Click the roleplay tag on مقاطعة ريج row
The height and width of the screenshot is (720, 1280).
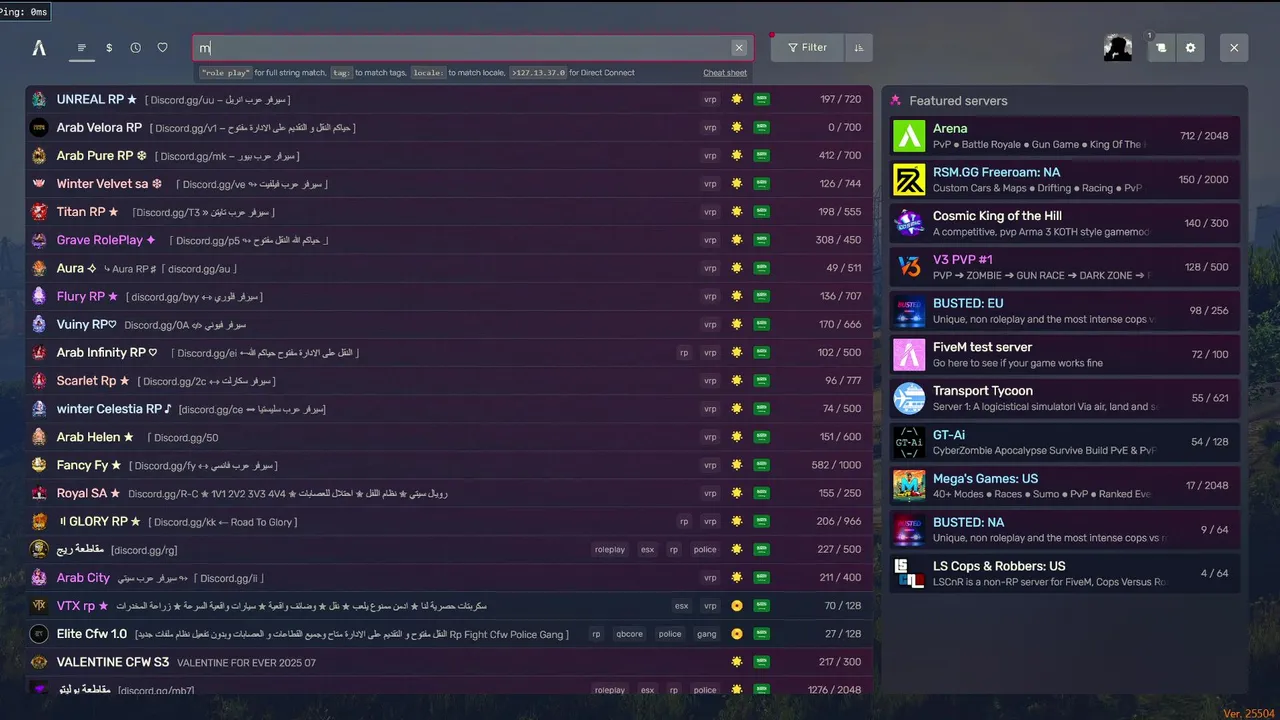click(609, 549)
